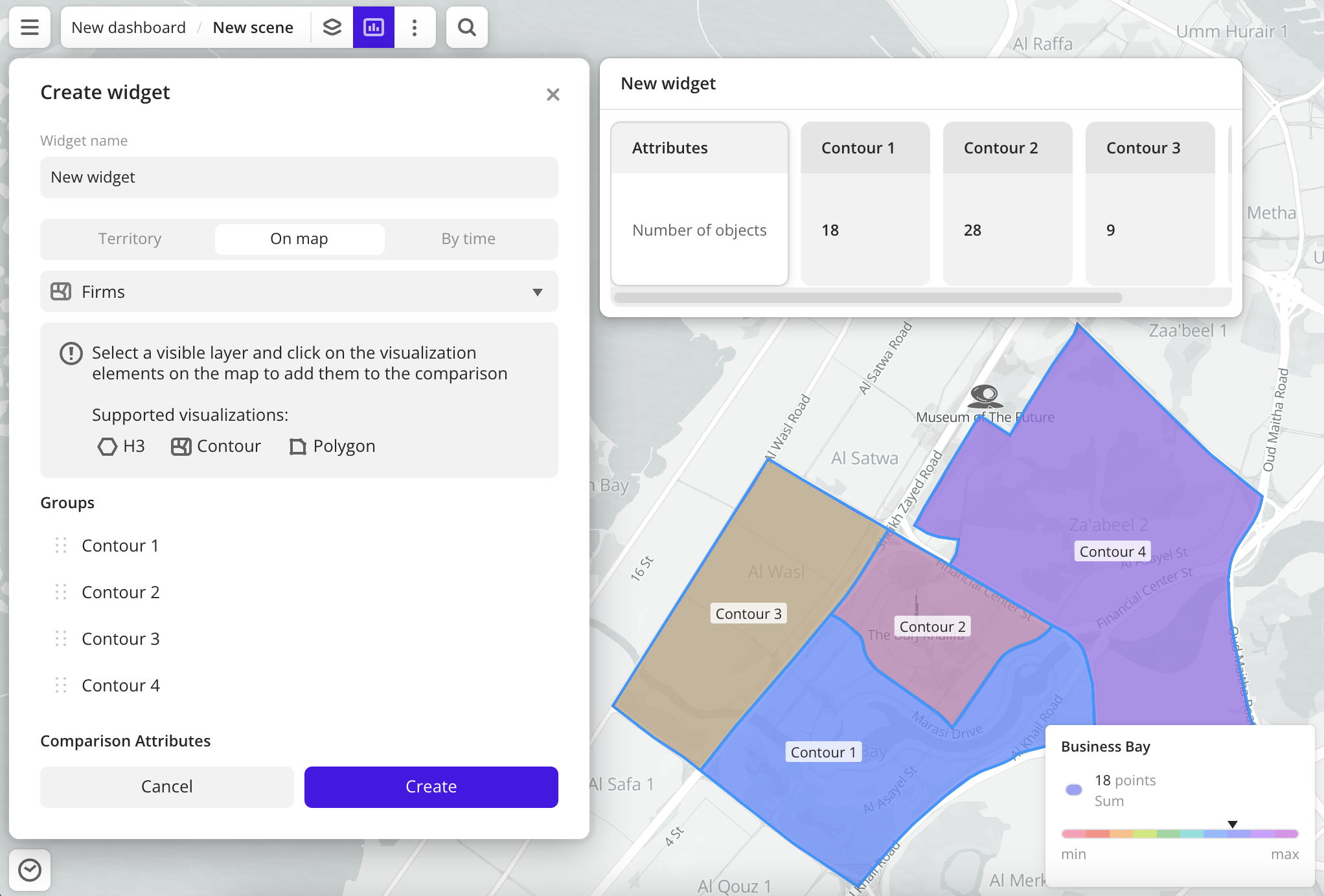
Task: Grab the drag handle next to Contour 2
Action: 61,592
